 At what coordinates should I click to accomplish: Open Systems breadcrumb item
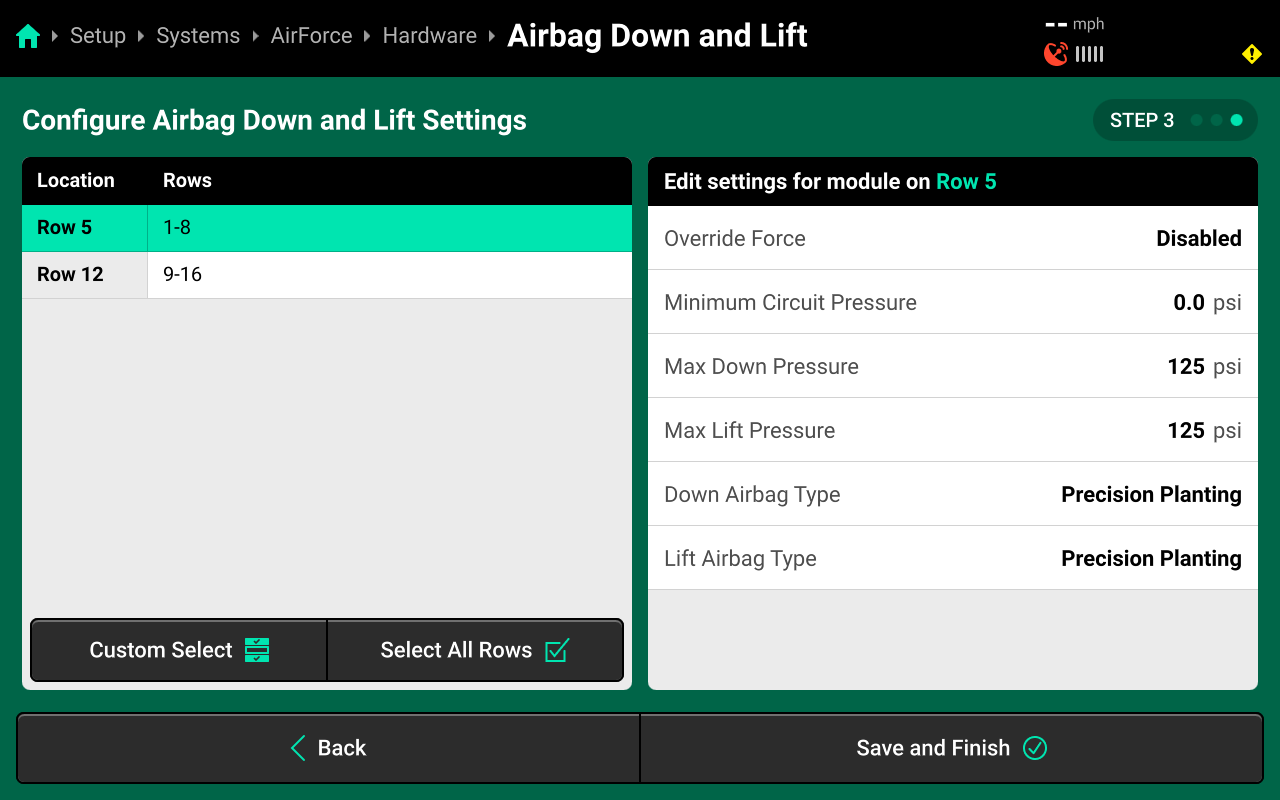[x=198, y=36]
